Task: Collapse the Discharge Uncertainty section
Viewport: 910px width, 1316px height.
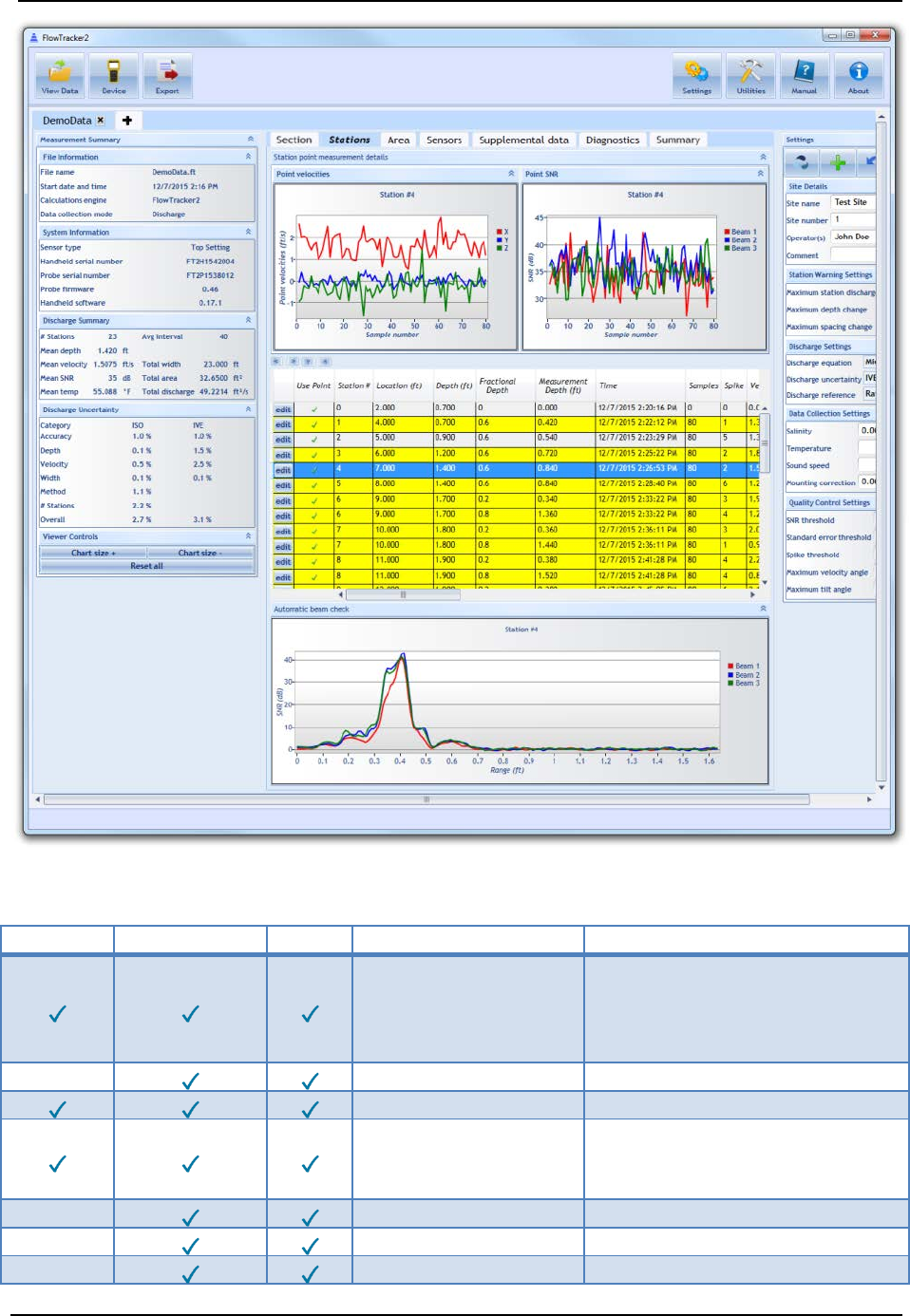Action: tap(248, 409)
